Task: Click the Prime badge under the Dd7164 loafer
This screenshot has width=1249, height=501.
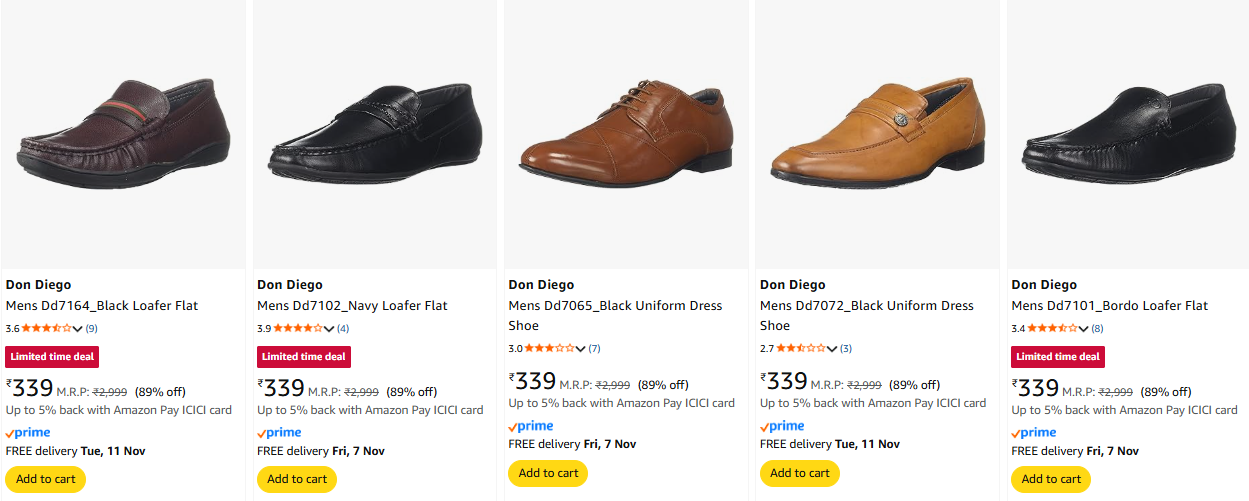Action: click(x=28, y=433)
